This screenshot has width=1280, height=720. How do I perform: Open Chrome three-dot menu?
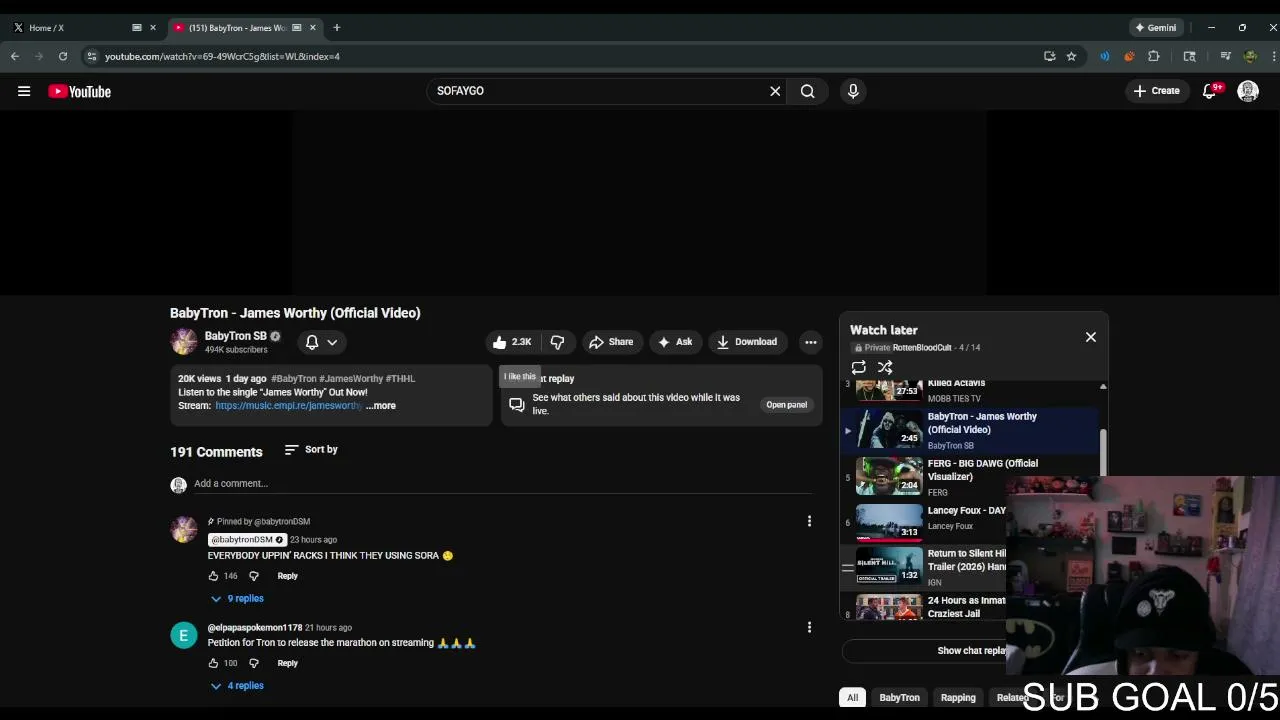coord(1272,56)
